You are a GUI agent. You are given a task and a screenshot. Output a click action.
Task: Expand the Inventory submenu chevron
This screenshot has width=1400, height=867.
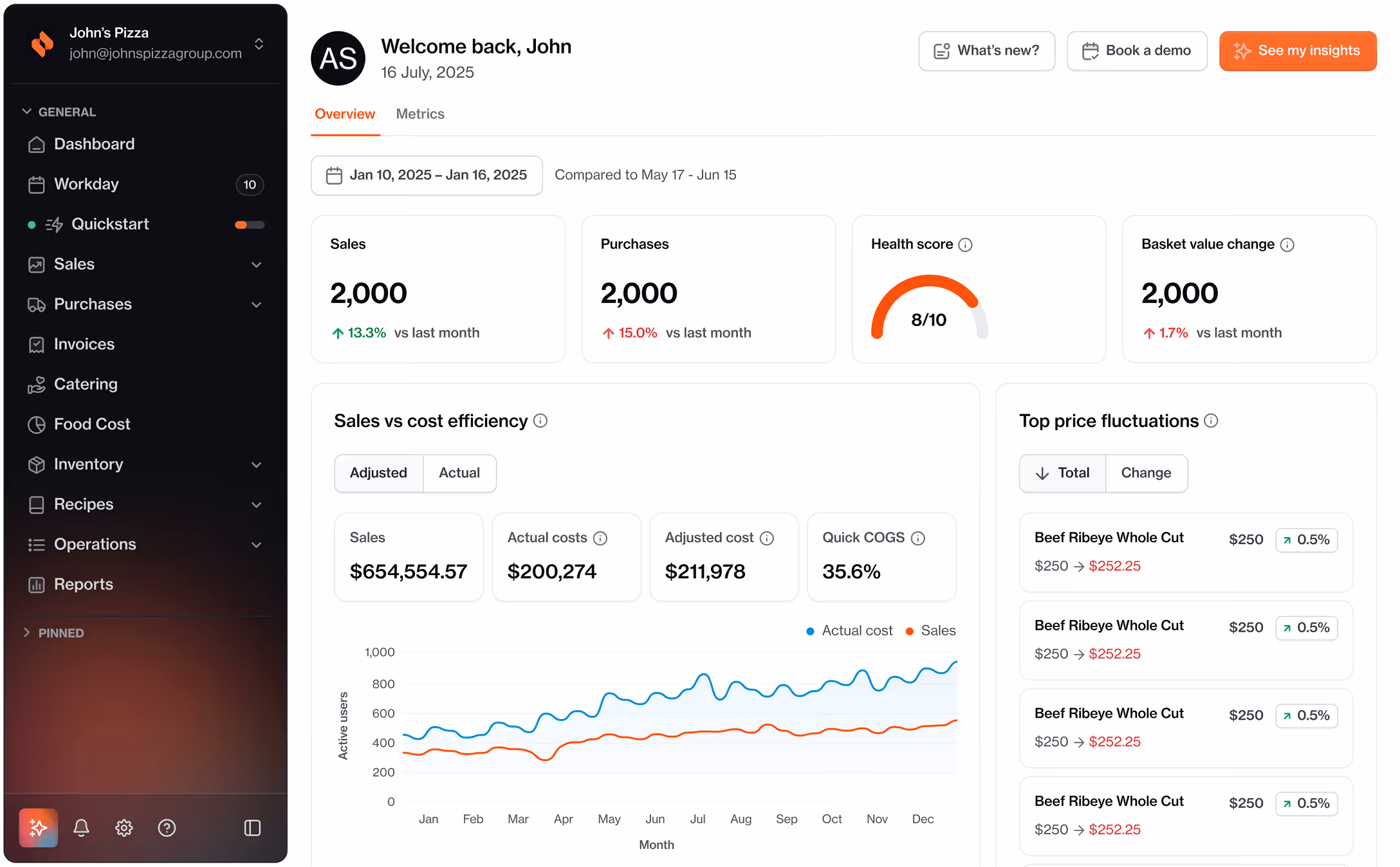(x=256, y=464)
